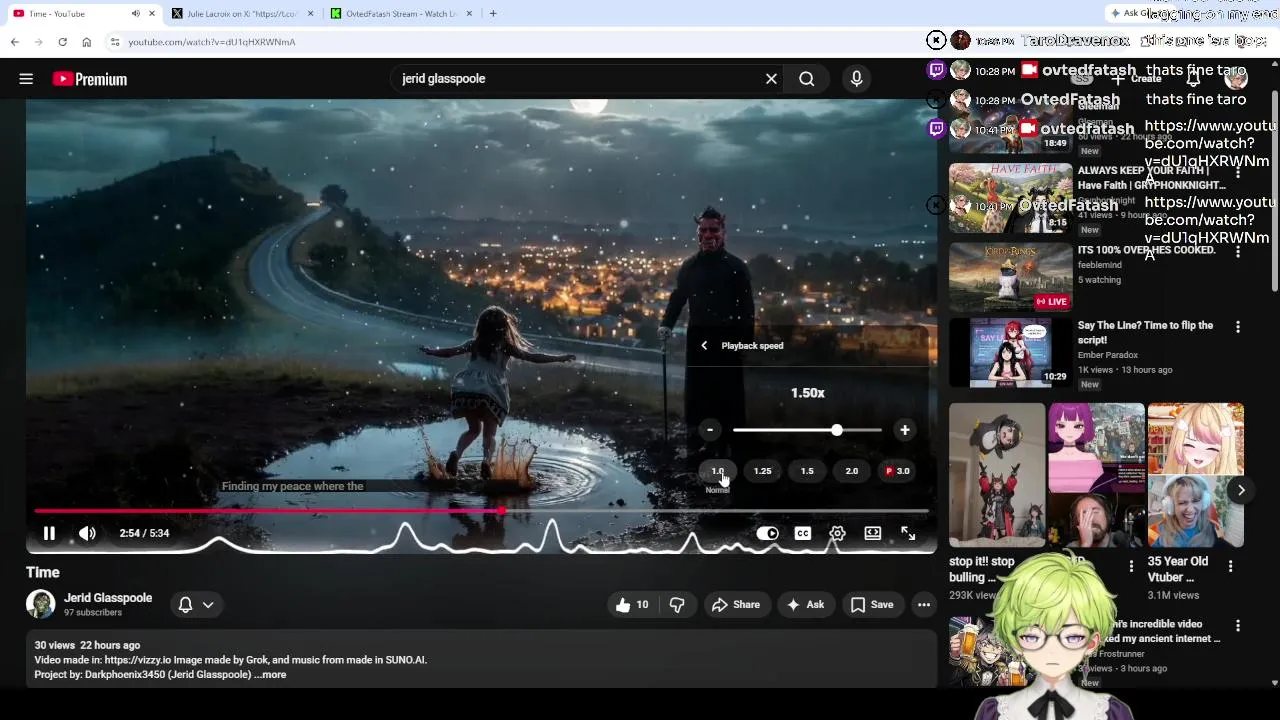The height and width of the screenshot is (720, 1280).
Task: Open 35 Year Old Vtuber short
Action: [1196, 476]
